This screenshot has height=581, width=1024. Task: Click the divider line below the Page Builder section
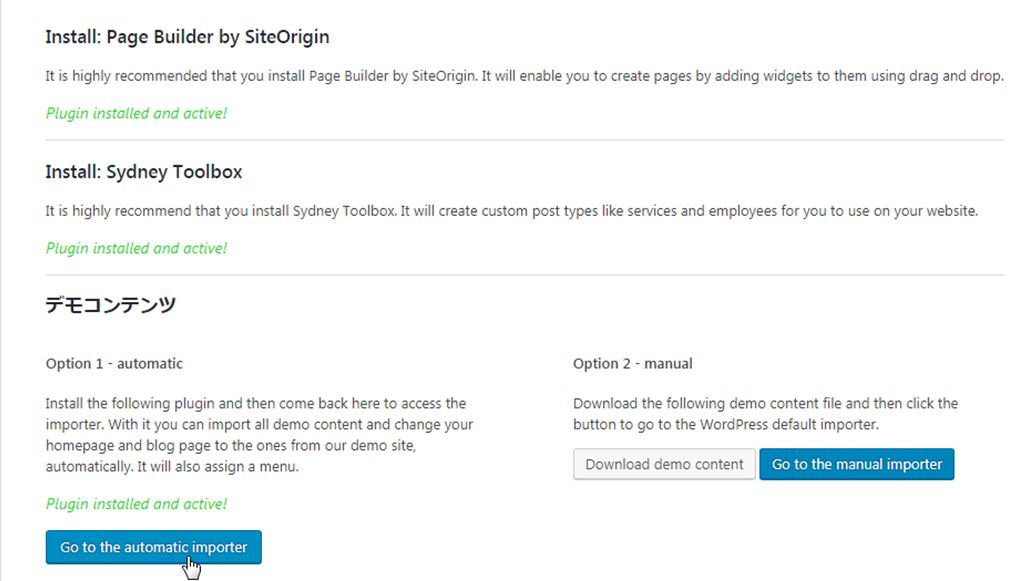tap(524, 140)
